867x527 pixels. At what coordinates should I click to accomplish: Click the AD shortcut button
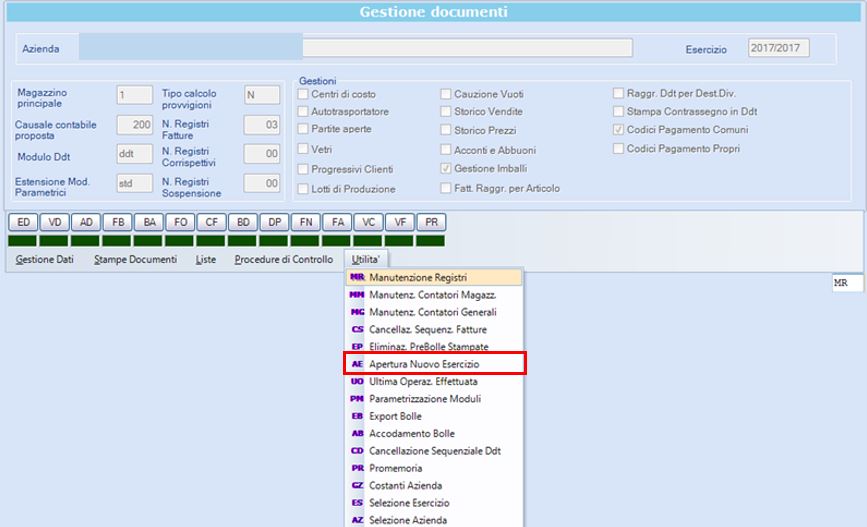[86, 222]
